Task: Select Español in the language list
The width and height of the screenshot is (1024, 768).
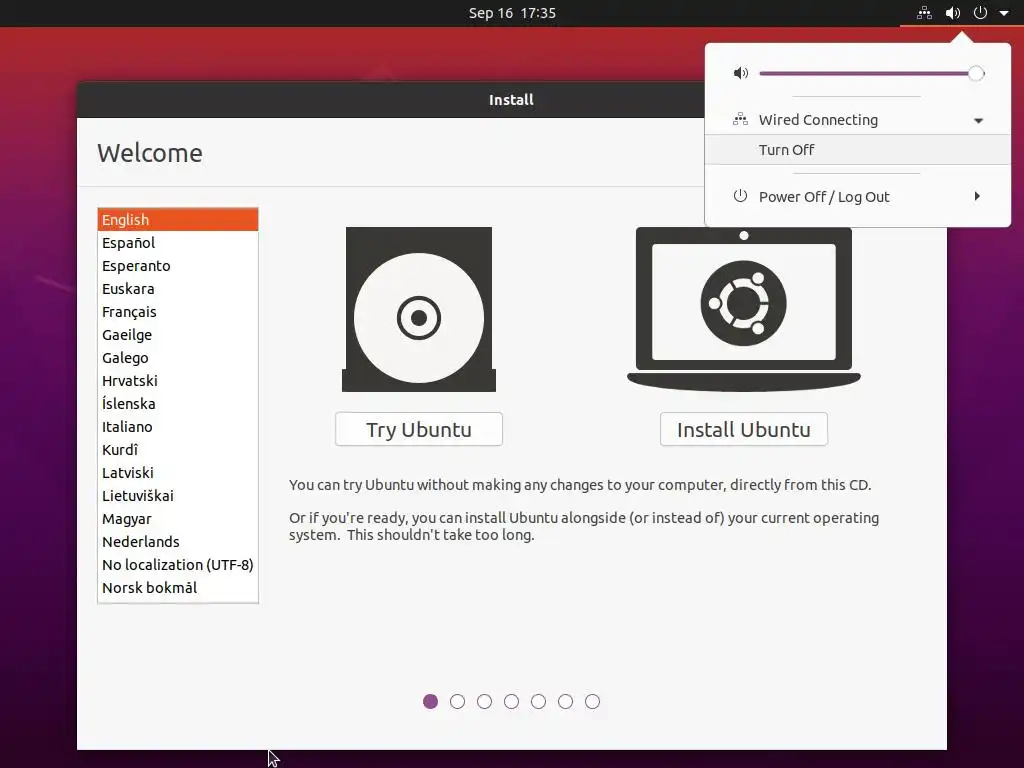Action: [x=178, y=243]
